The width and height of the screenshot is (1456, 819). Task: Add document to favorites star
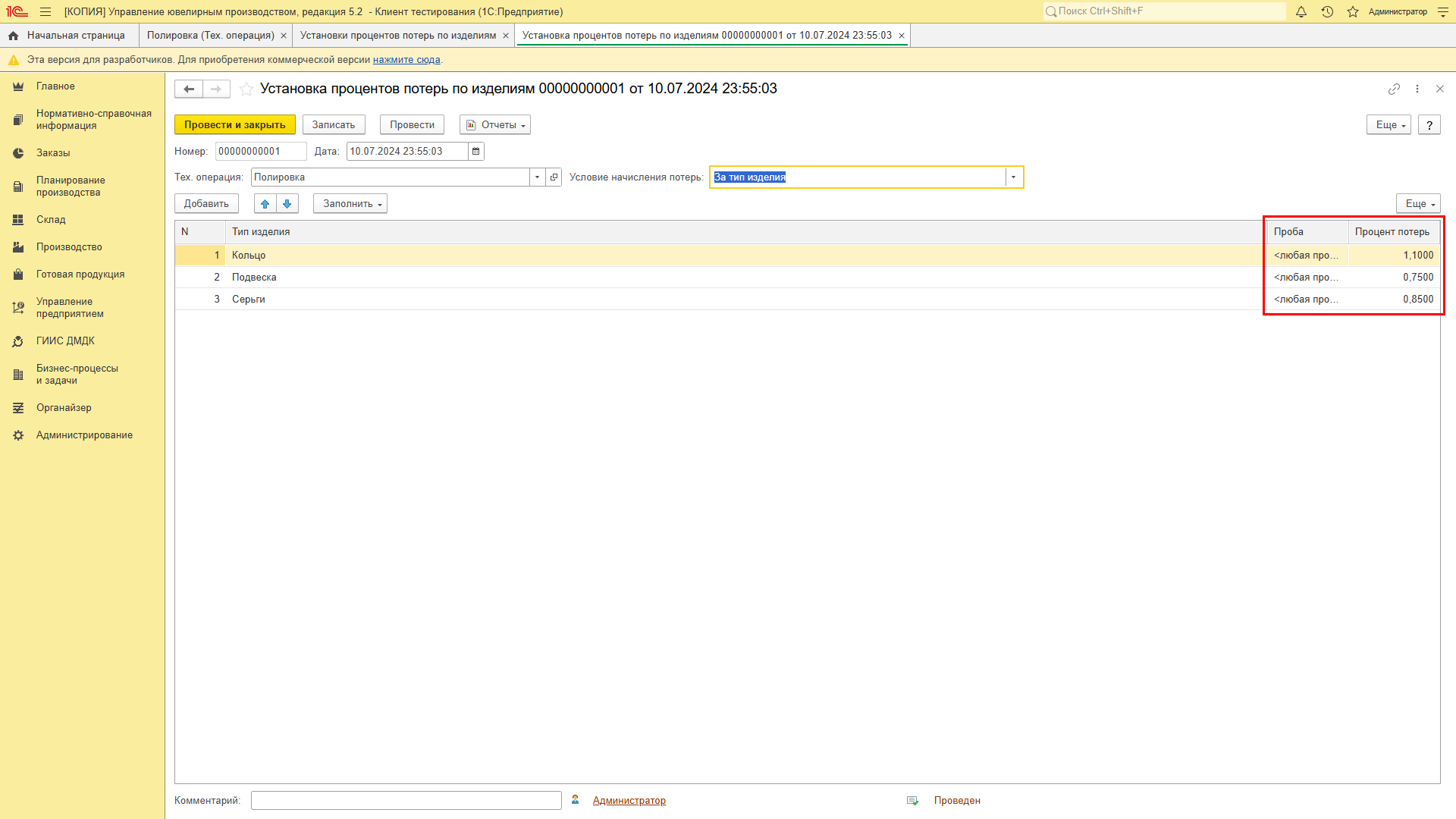click(246, 89)
